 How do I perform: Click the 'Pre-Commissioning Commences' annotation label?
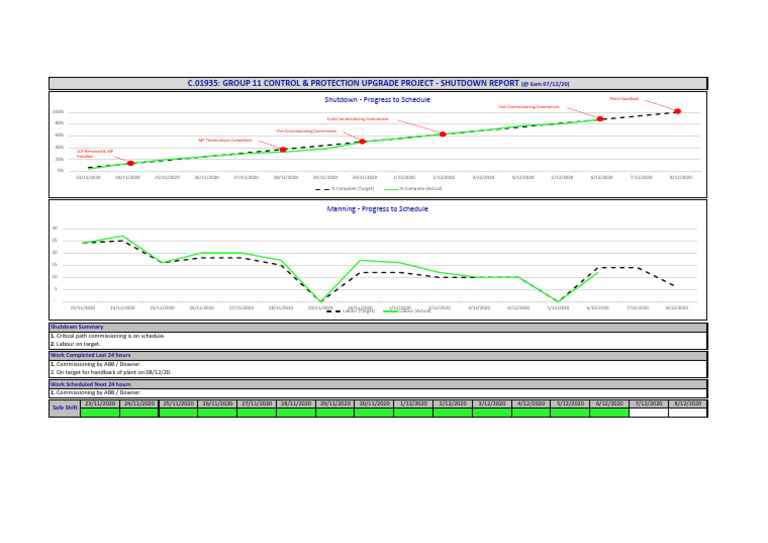point(307,131)
